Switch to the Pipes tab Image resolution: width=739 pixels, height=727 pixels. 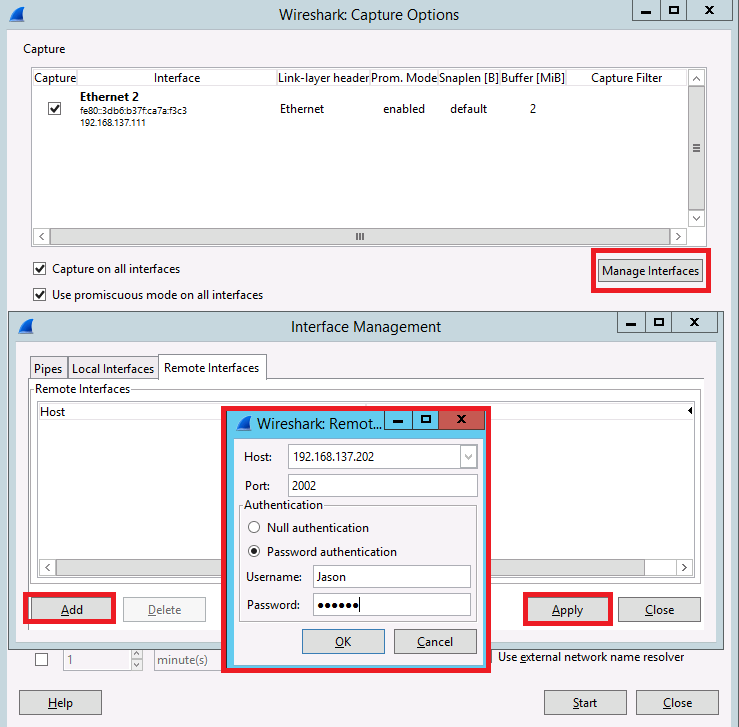click(48, 368)
